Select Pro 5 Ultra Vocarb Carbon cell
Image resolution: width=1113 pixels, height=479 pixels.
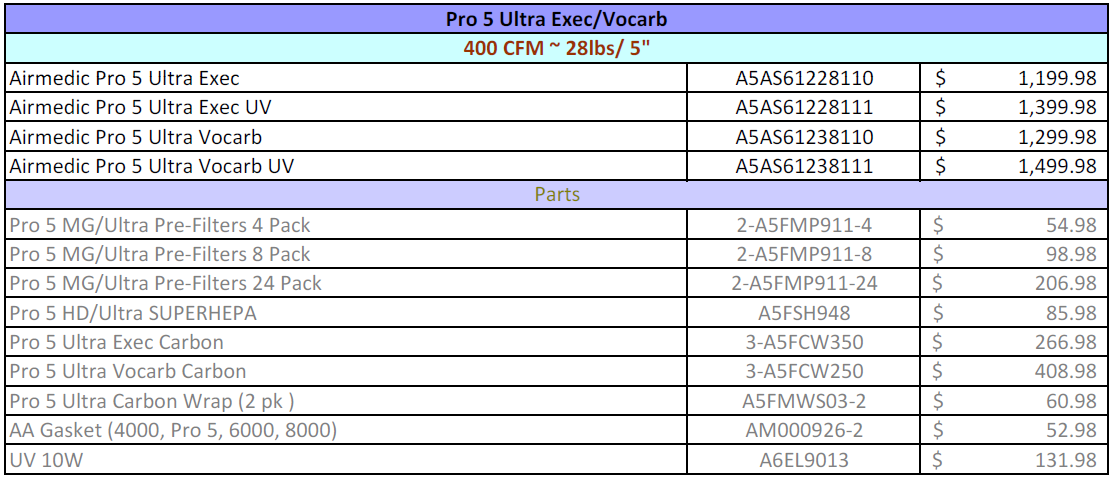(x=346, y=371)
